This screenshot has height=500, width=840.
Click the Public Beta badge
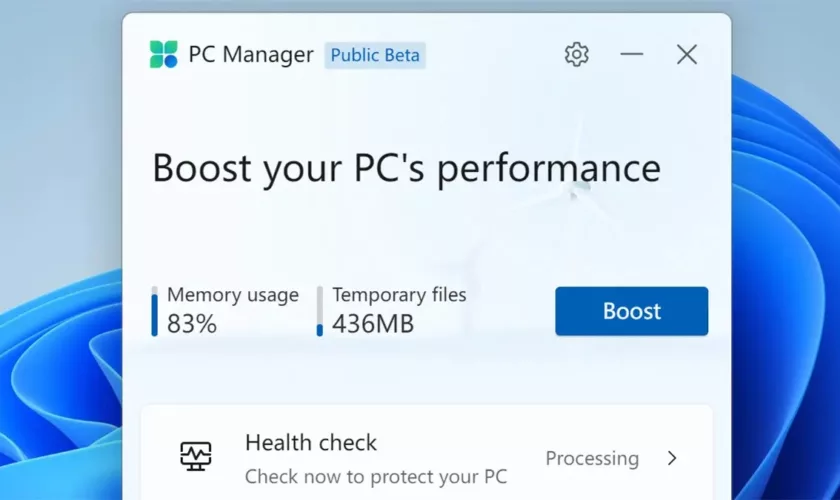click(x=376, y=55)
